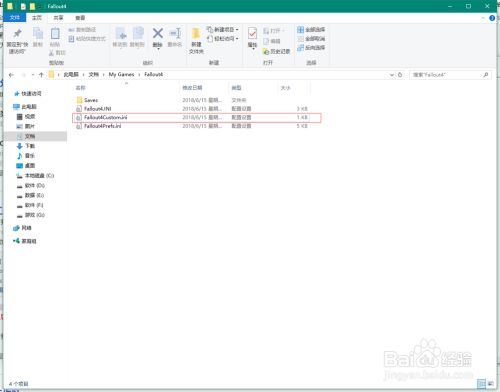Screen dimensions: 500x392
Task: Click the Up one level arrow
Action: [41, 75]
